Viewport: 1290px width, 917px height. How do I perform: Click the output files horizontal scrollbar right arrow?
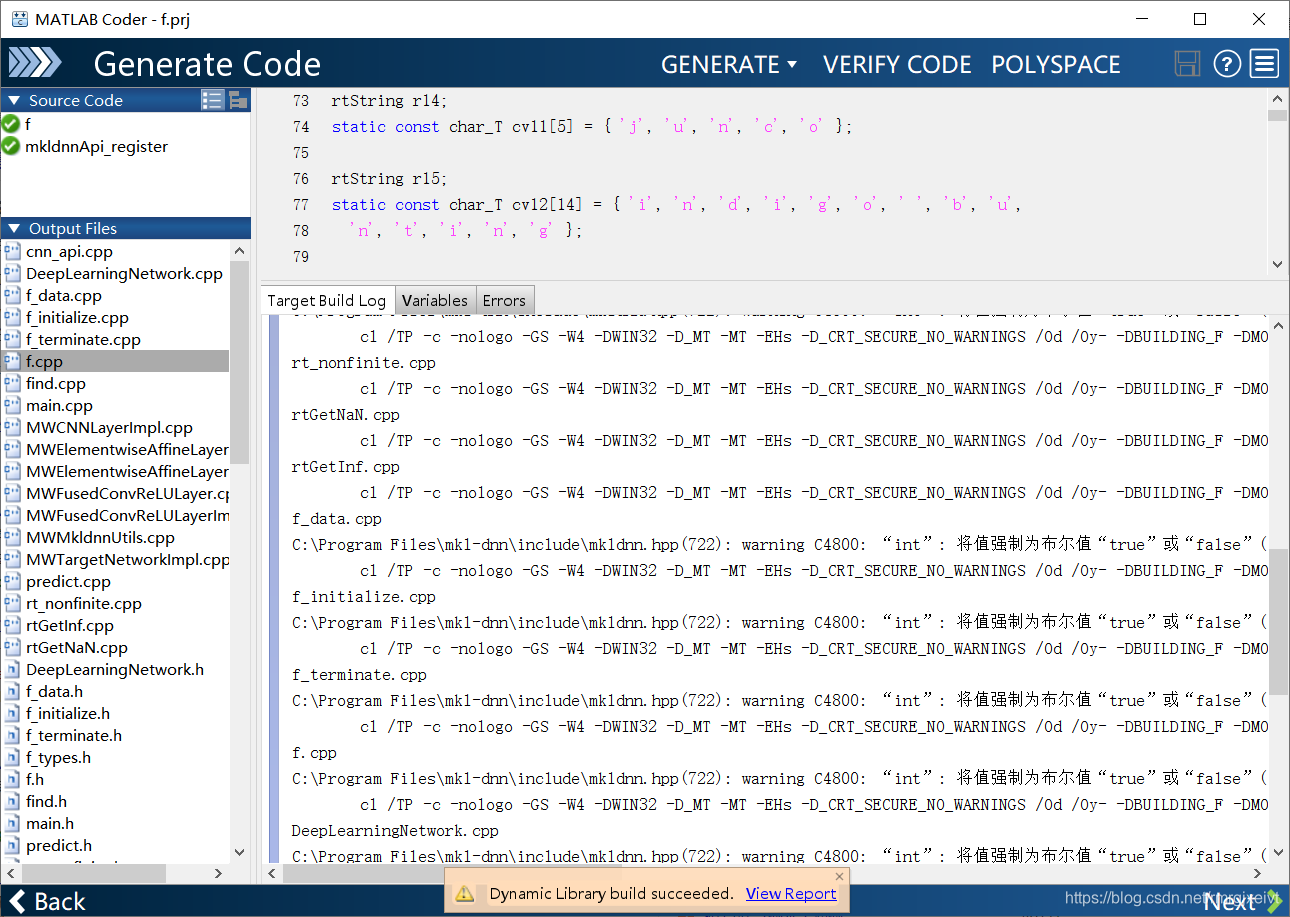[220, 873]
